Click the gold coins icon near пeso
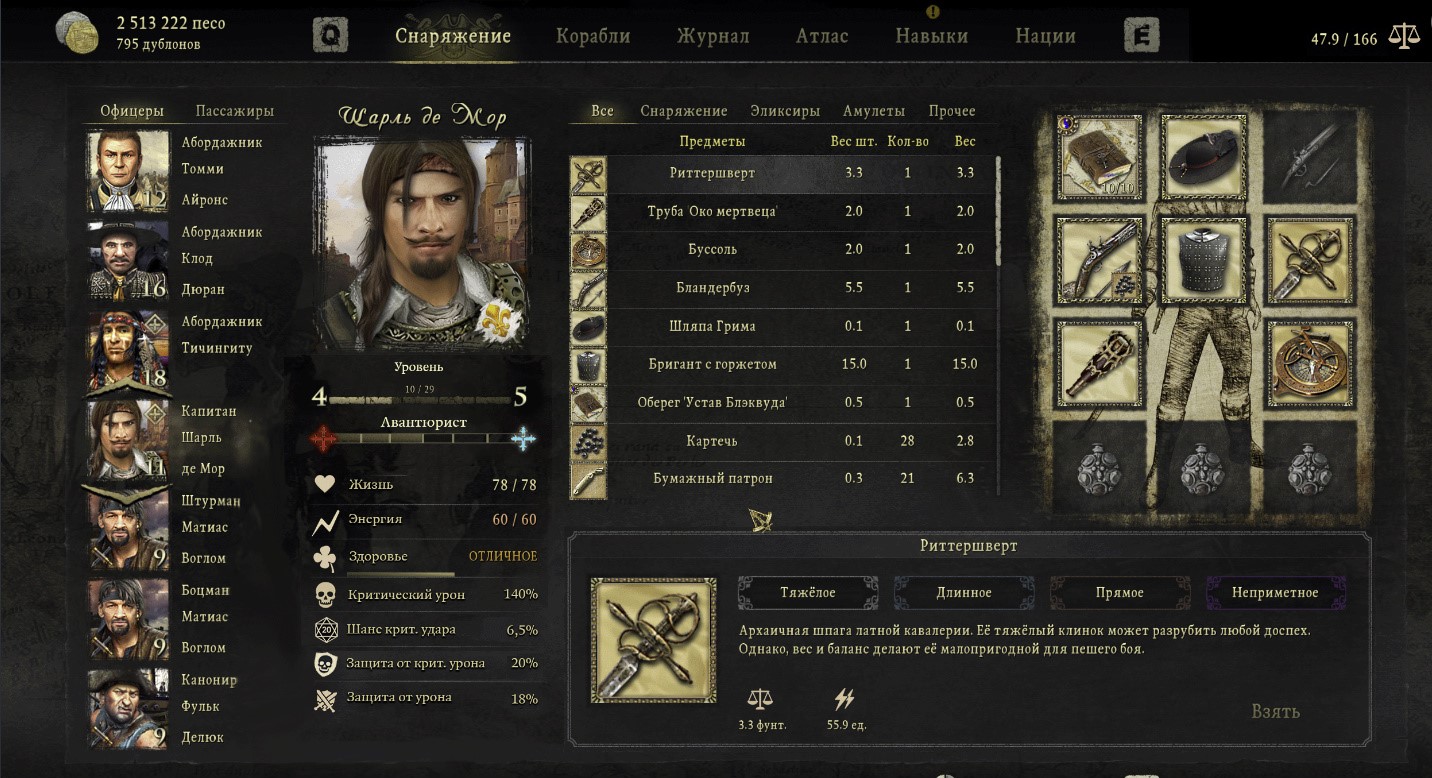This screenshot has height=778, width=1432. pyautogui.click(x=77, y=32)
